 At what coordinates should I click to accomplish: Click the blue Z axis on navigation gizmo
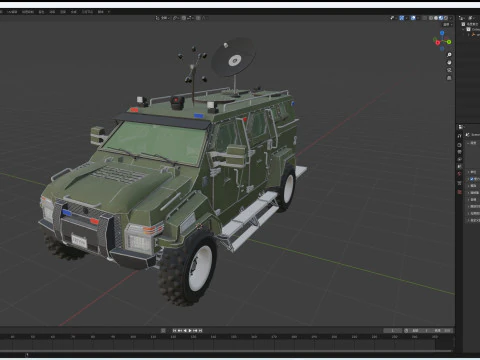click(x=442, y=33)
